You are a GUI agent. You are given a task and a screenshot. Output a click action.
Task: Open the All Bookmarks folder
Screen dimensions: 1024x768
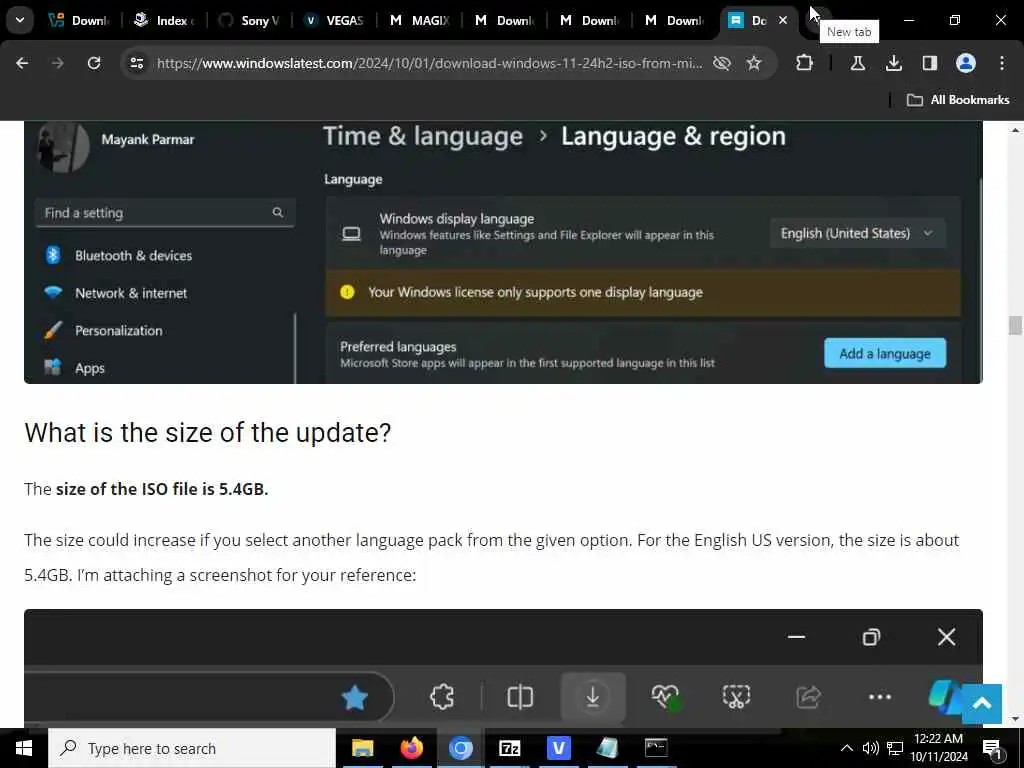tap(958, 100)
